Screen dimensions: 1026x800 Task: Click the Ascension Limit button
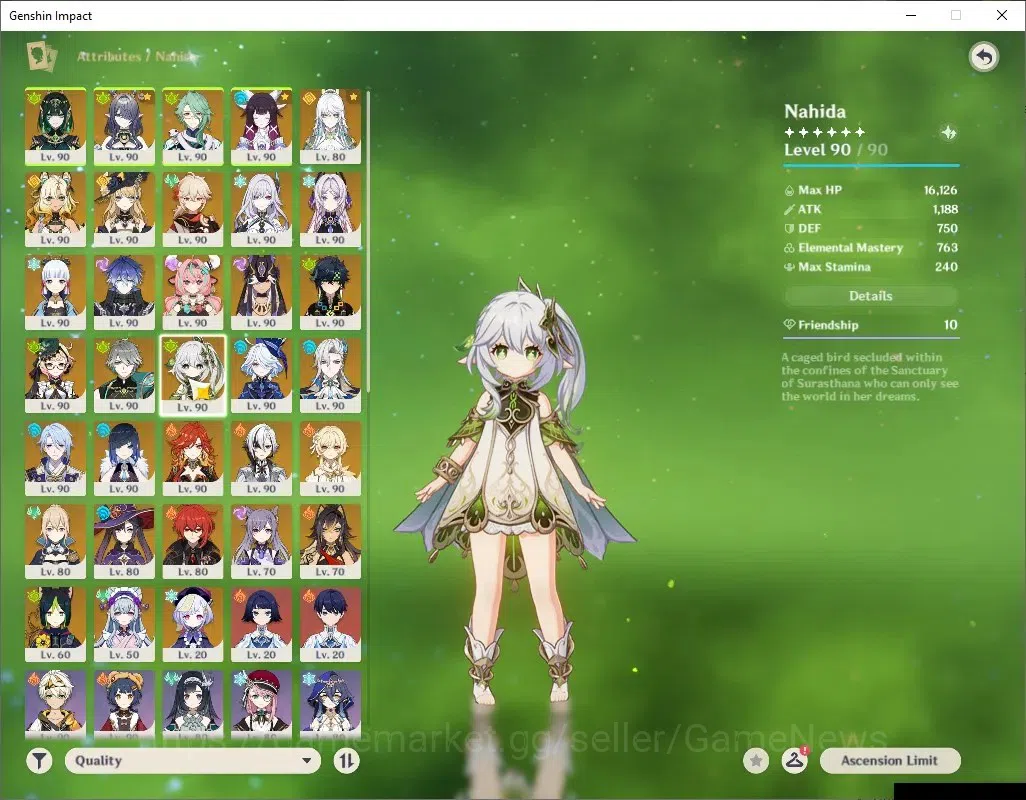pos(890,761)
